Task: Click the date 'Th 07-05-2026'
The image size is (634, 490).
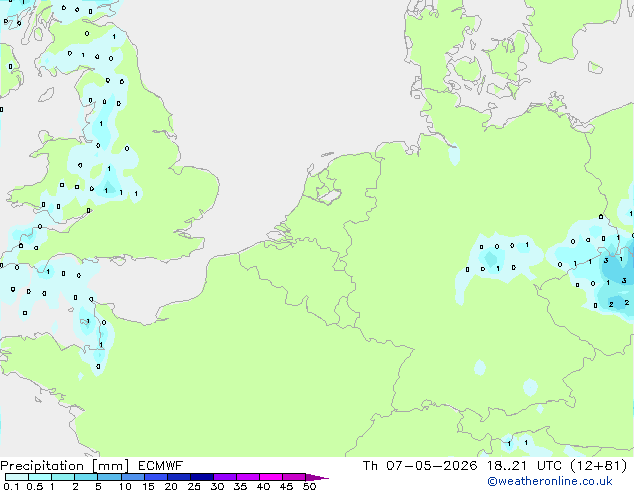Action: point(420,466)
